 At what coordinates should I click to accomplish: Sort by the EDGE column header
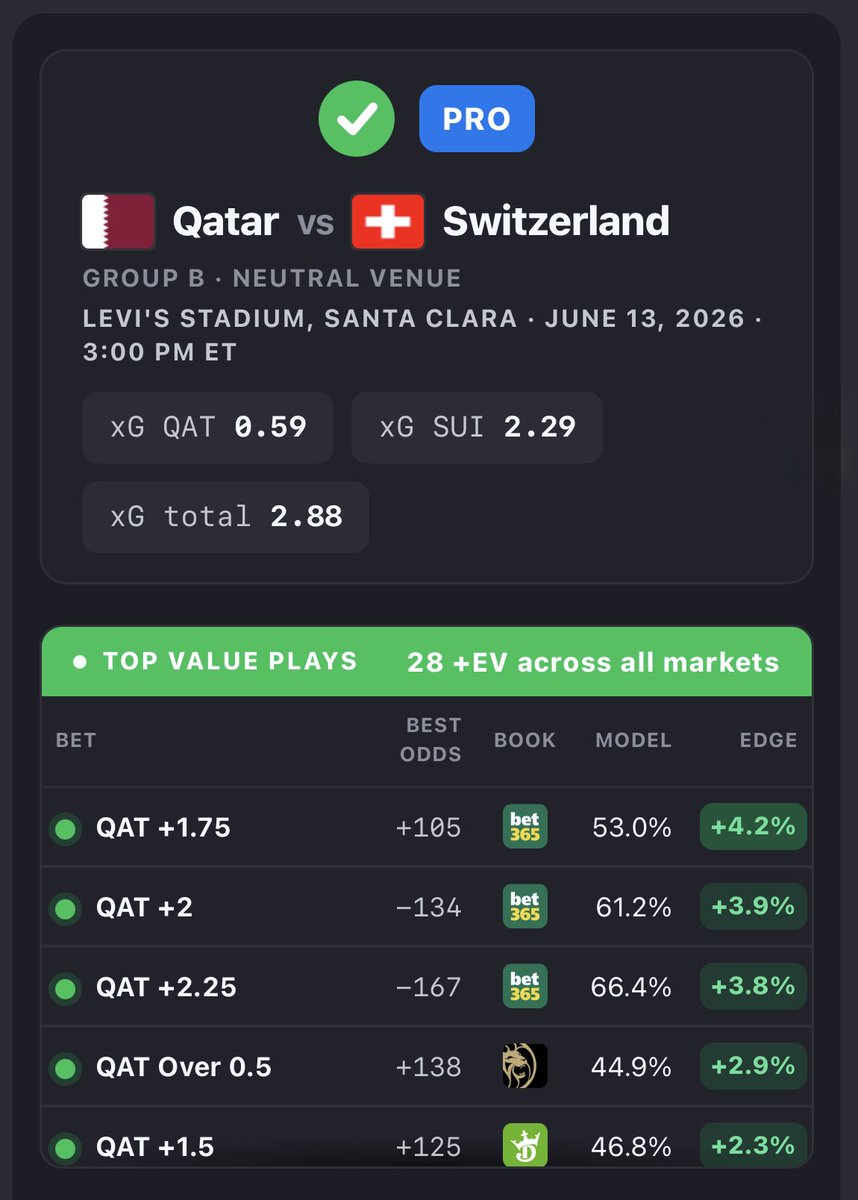tap(768, 741)
